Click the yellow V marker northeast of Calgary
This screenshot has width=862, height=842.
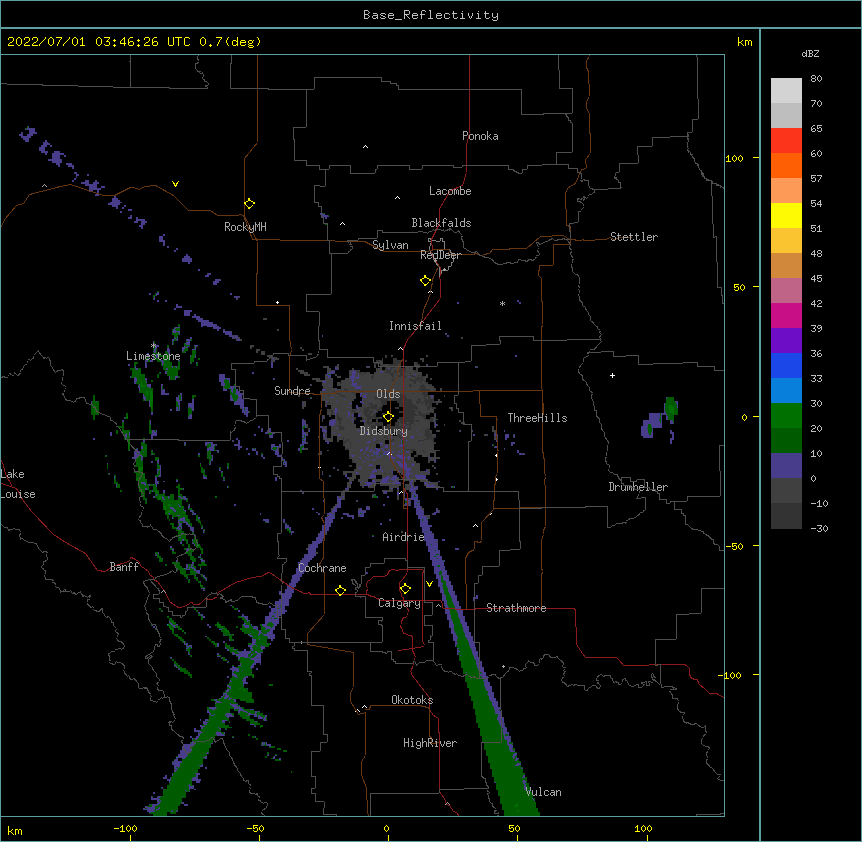429,584
